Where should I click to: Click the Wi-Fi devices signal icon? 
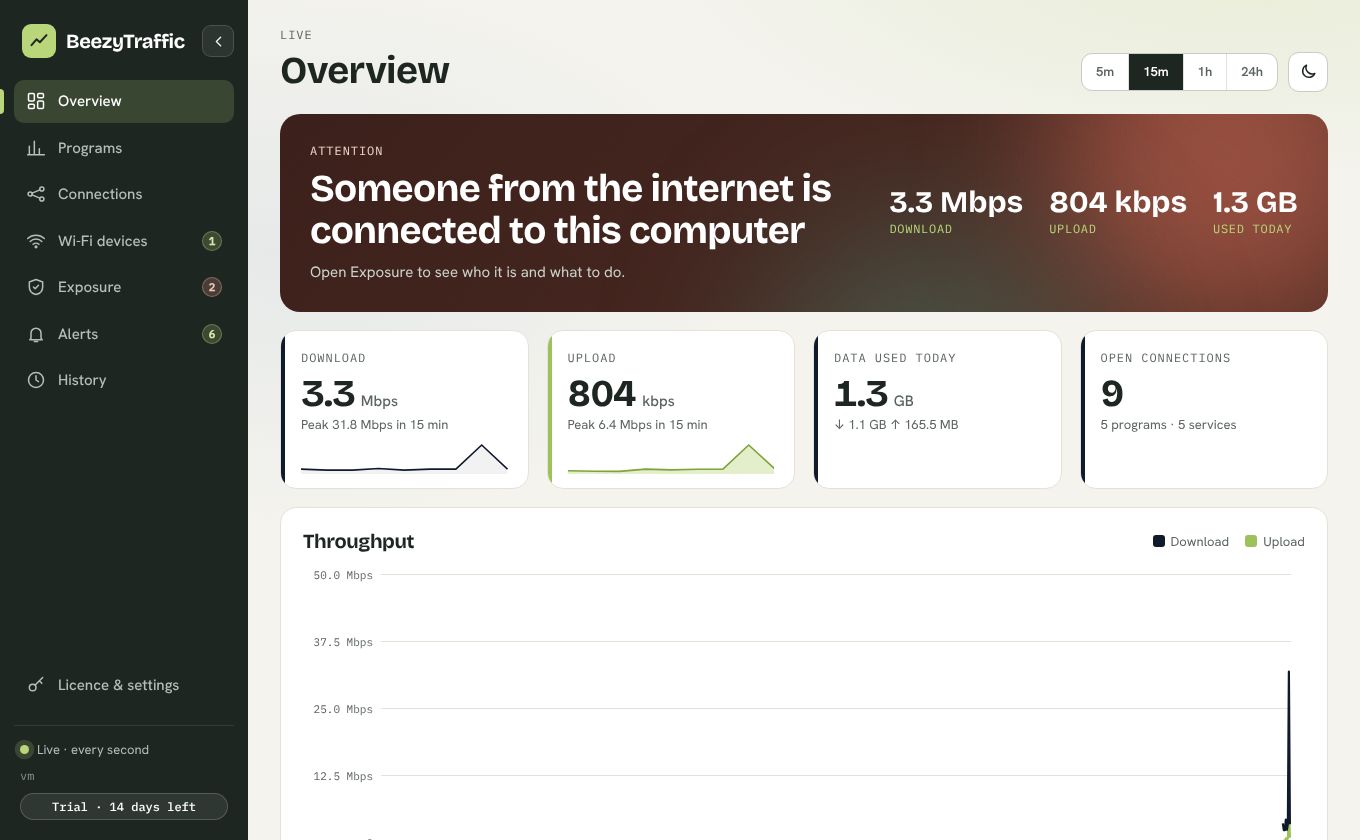click(x=36, y=241)
